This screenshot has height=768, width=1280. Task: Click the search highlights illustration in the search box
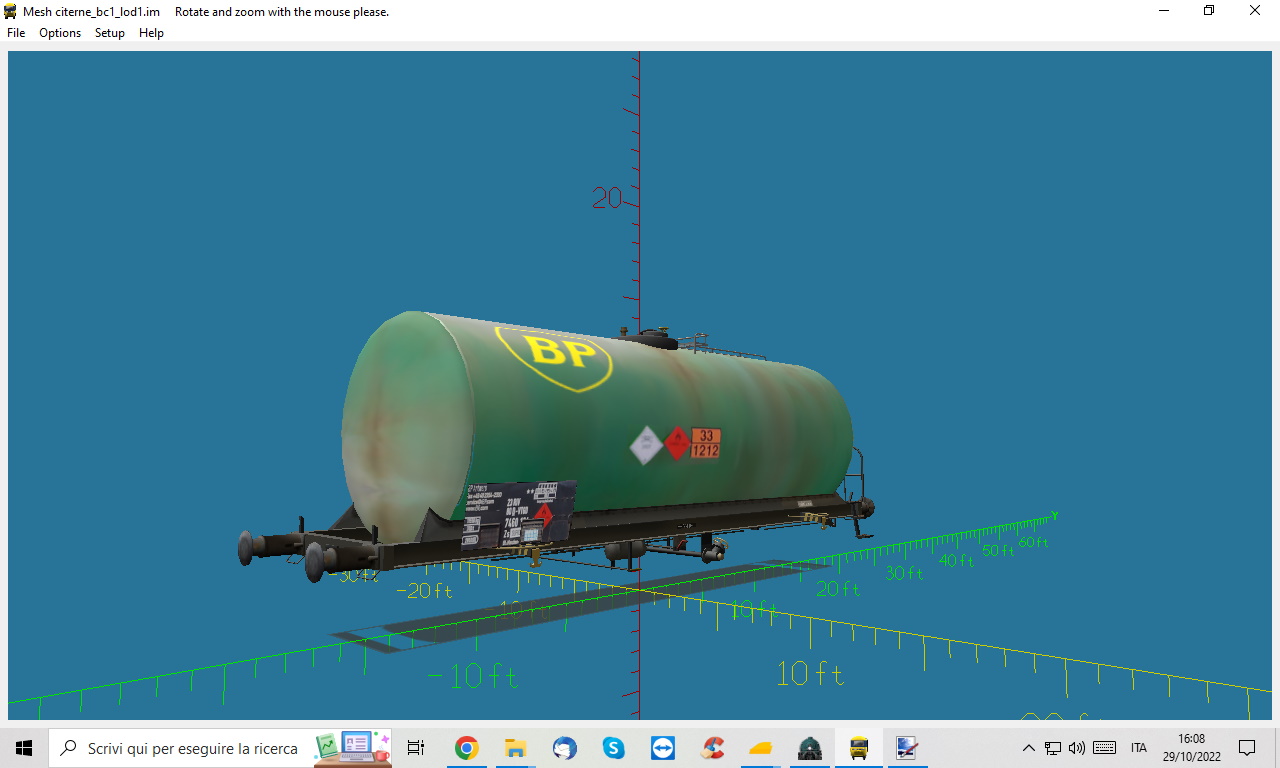[x=353, y=748]
